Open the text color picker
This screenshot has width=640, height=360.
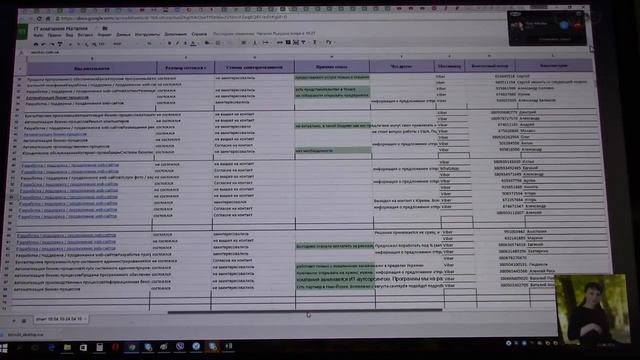[193, 43]
